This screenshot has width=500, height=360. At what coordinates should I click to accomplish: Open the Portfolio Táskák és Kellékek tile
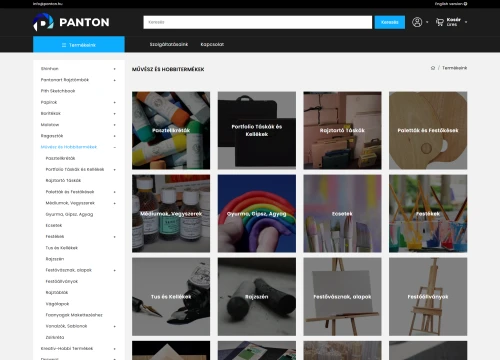[257, 131]
